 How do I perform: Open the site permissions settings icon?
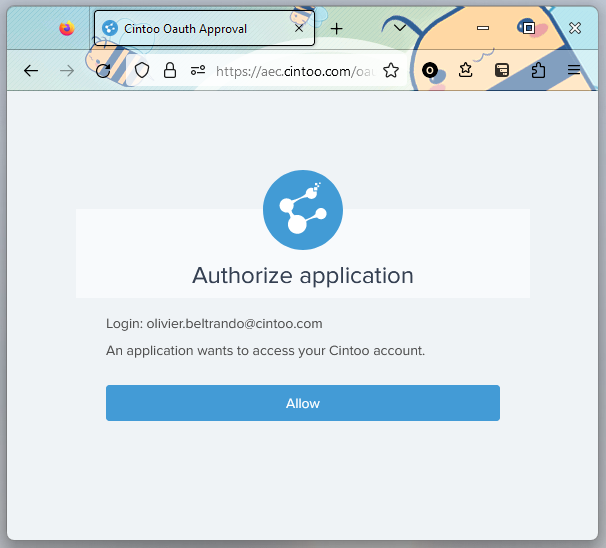point(197,70)
